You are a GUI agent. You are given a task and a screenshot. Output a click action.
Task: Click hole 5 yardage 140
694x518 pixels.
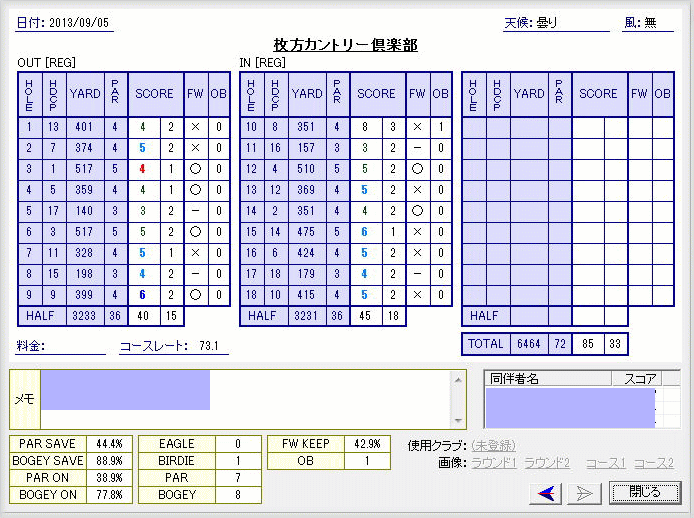pos(84,211)
